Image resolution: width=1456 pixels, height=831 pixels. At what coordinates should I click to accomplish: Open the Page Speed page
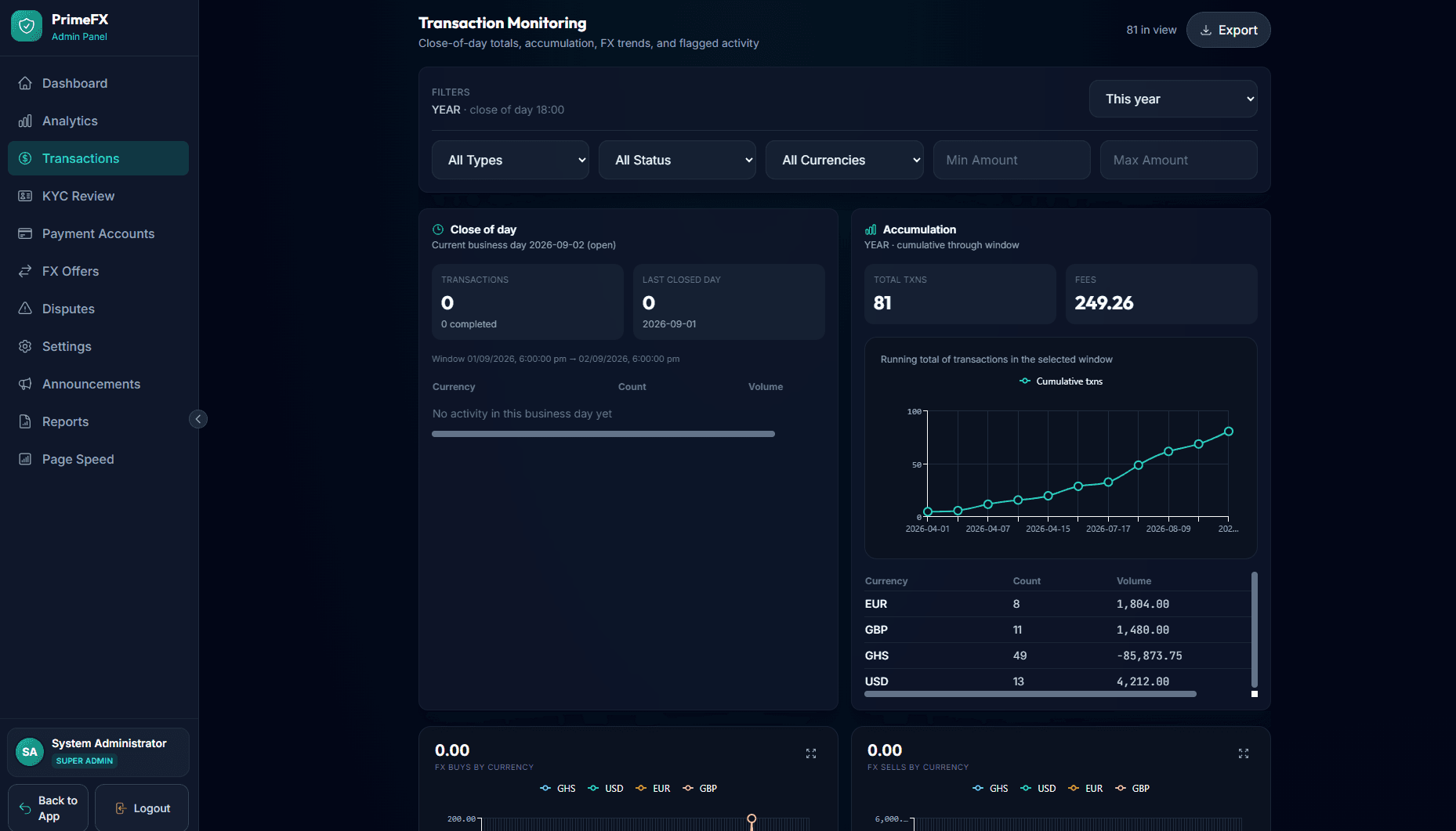coord(98,459)
